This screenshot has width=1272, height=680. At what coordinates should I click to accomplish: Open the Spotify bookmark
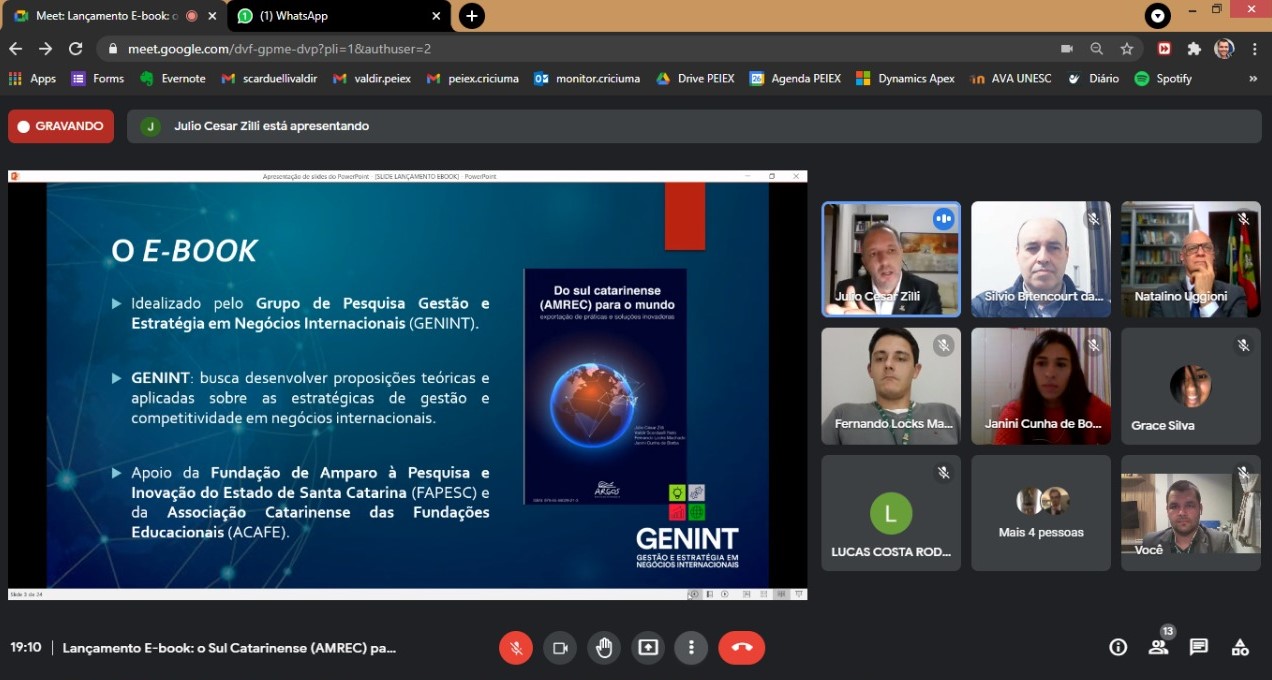[1163, 78]
